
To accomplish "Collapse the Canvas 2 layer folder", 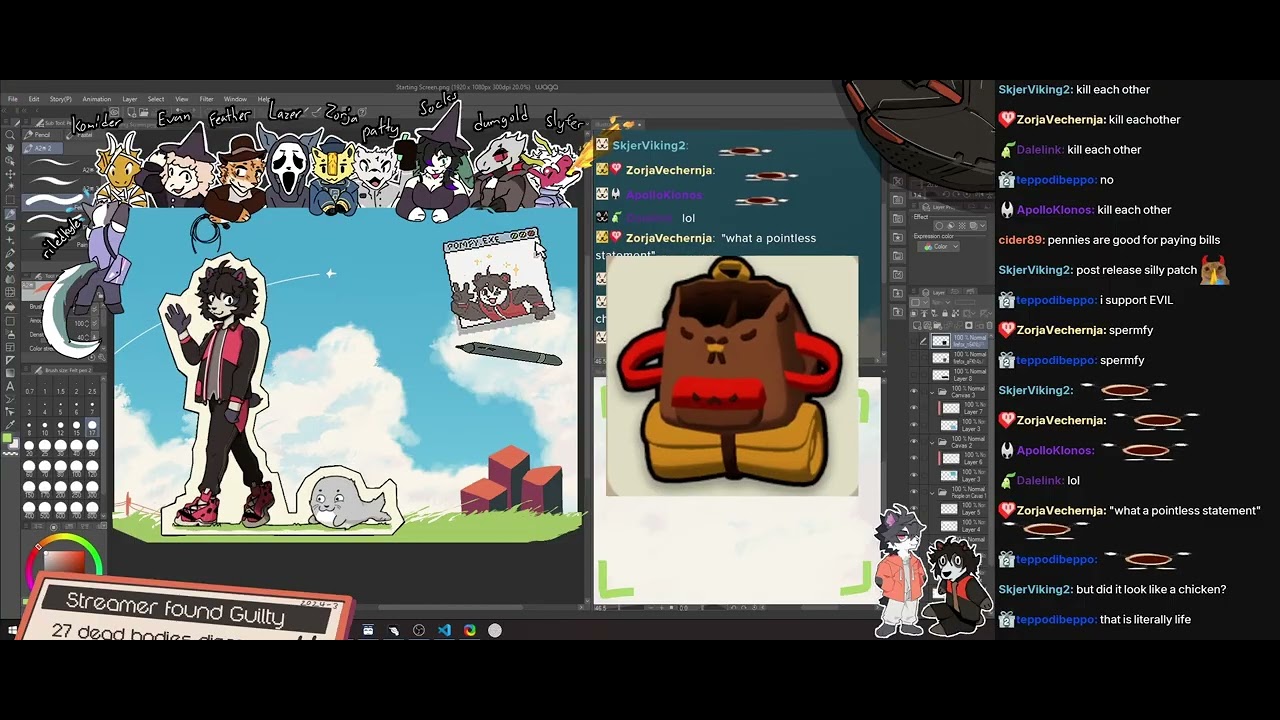I will [932, 442].
